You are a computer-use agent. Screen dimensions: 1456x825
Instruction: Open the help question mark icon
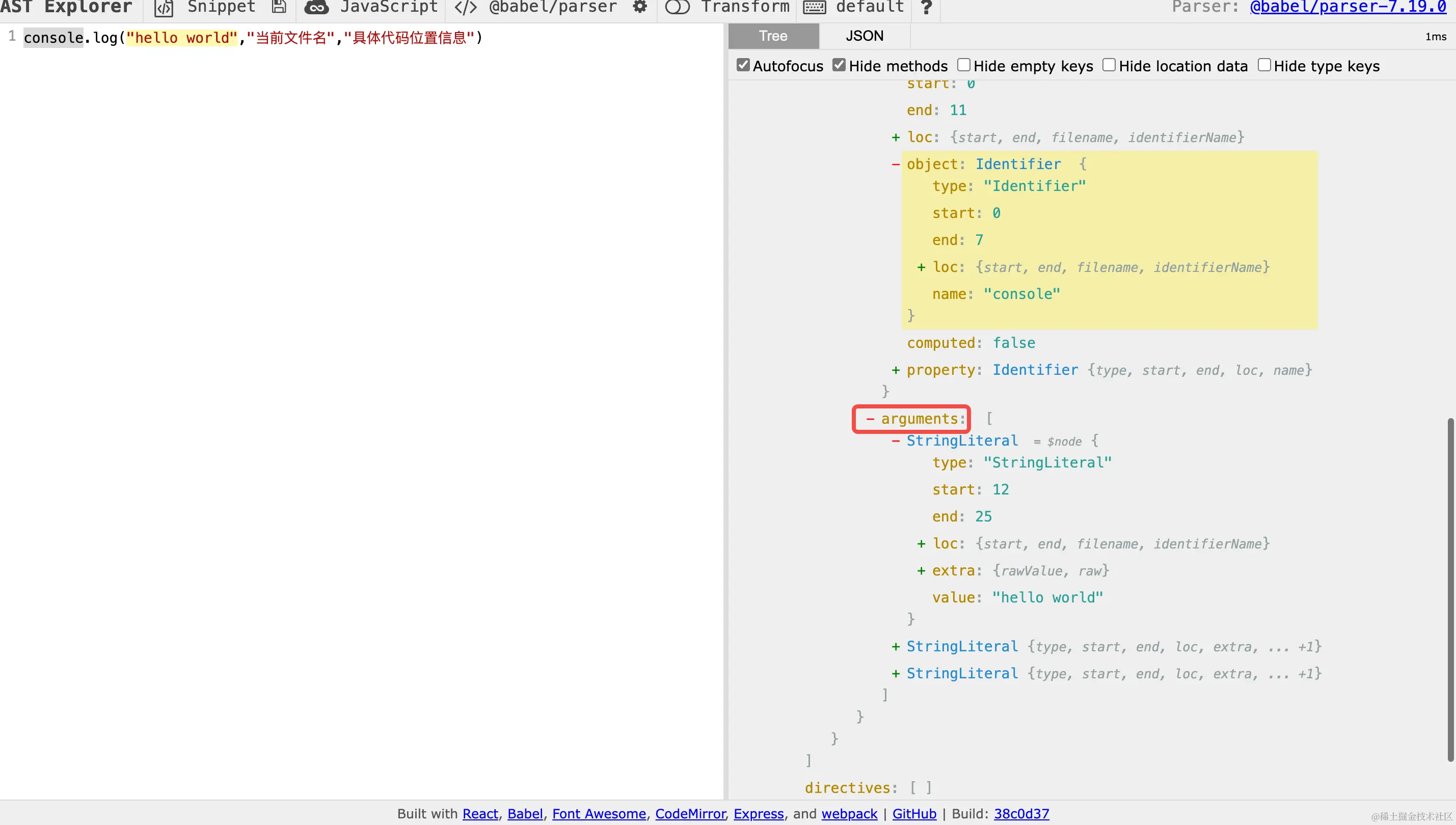point(926,7)
